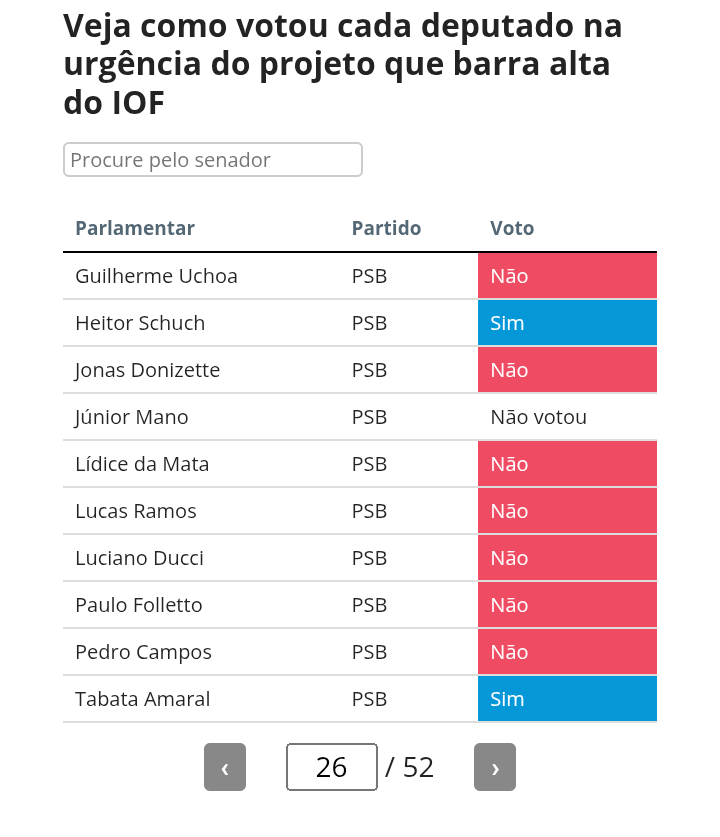Click the Paulo Folletto name
Viewport: 720px width, 837px height.
click(x=139, y=605)
